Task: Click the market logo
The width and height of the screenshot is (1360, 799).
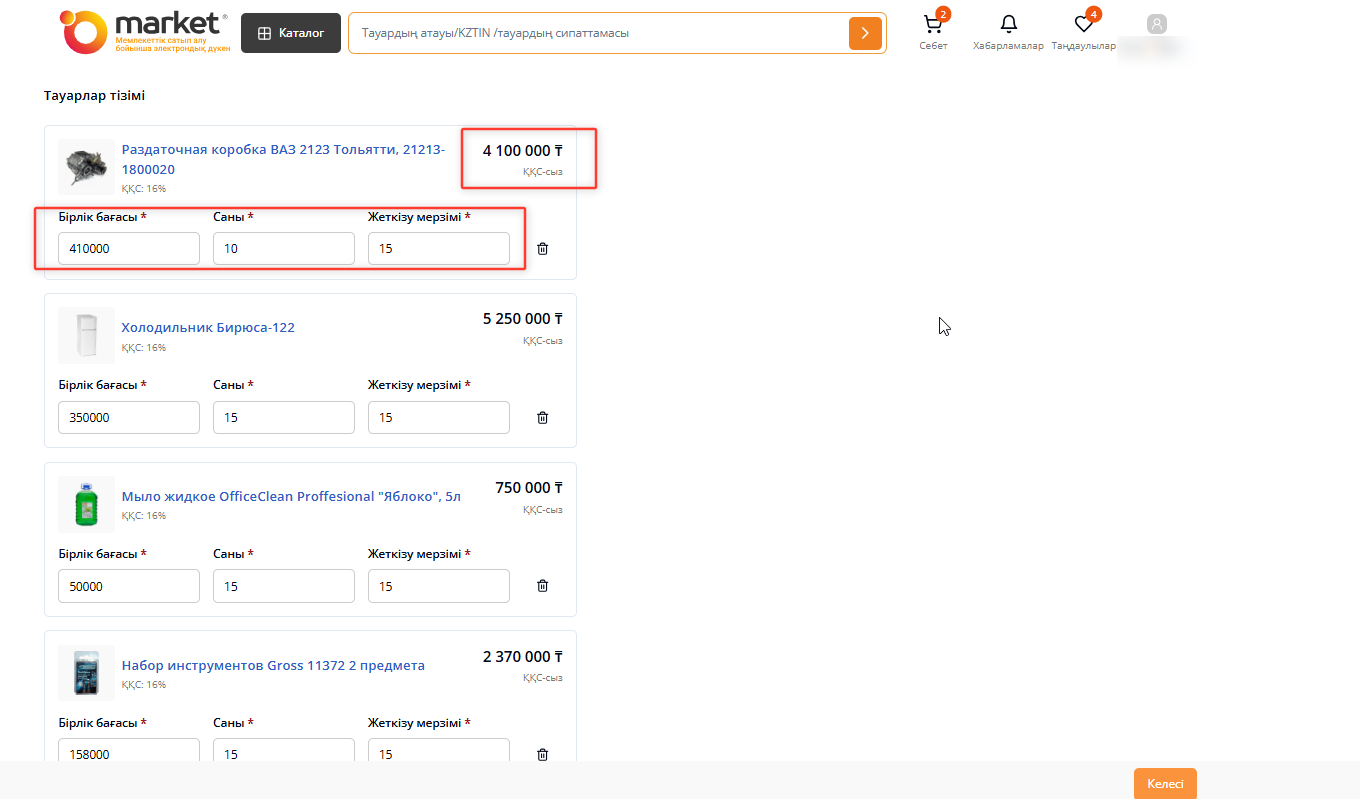Action: tap(146, 32)
